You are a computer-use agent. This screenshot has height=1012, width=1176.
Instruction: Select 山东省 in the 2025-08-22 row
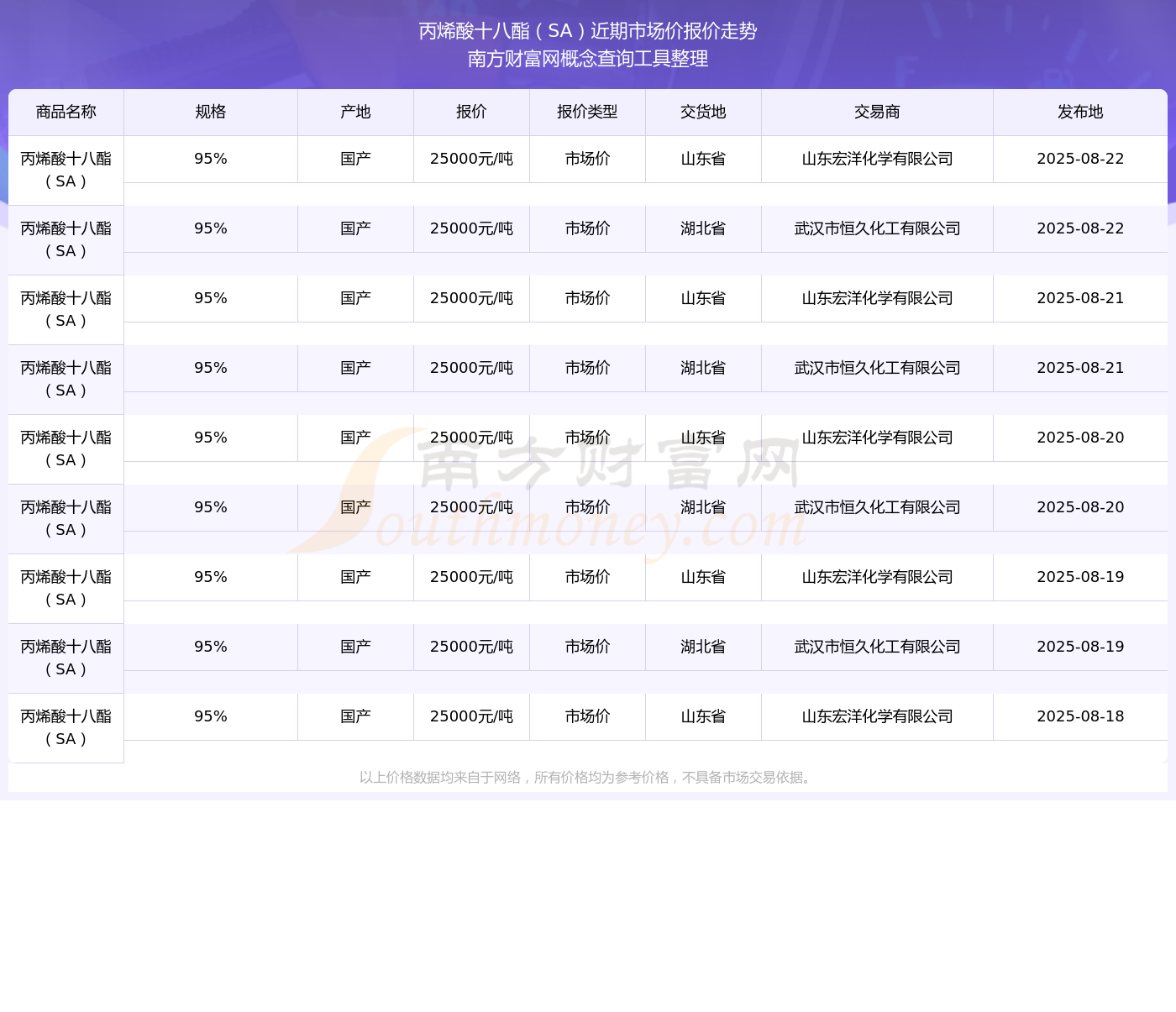704,159
